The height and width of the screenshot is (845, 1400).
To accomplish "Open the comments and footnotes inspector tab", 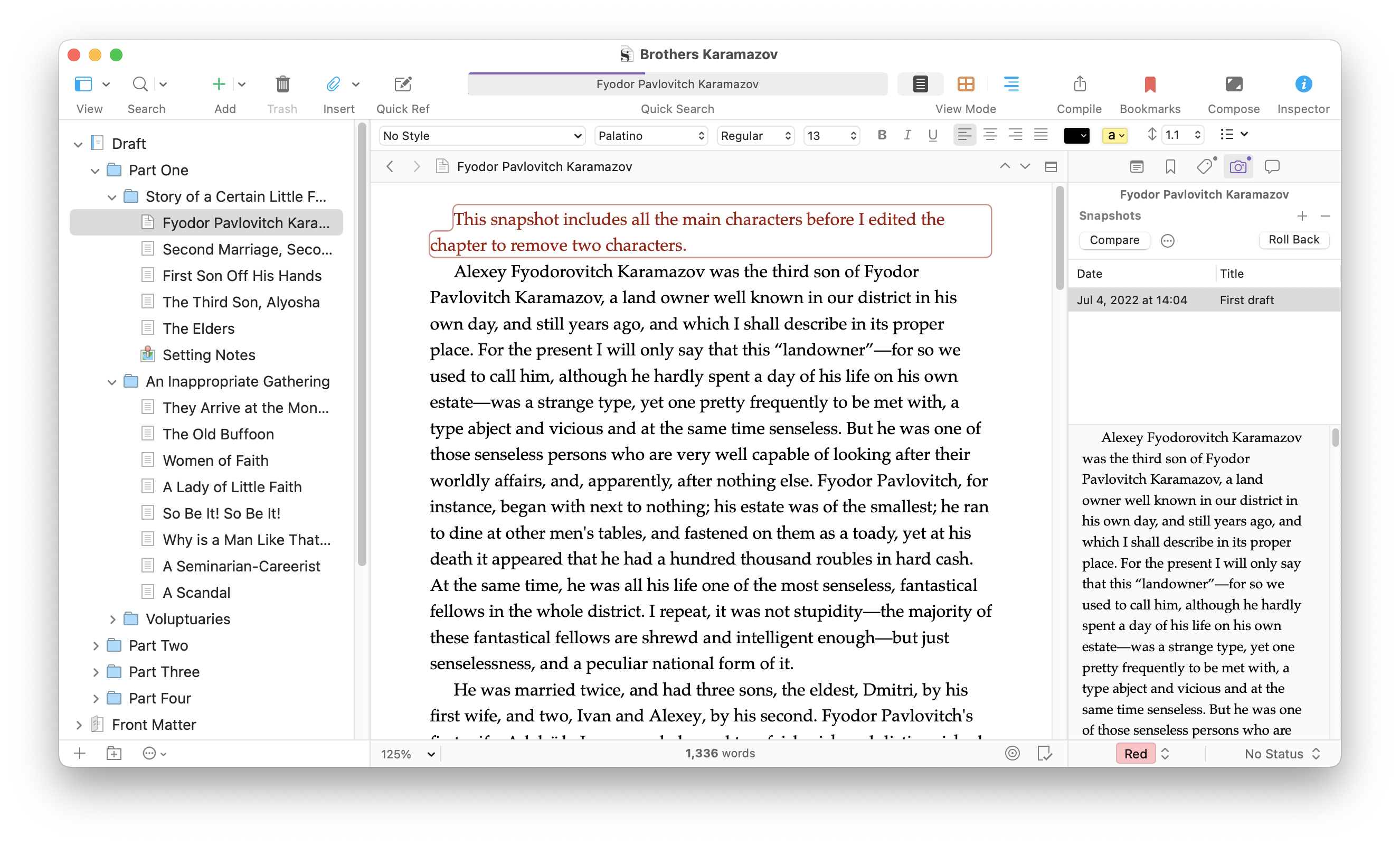I will (1272, 167).
